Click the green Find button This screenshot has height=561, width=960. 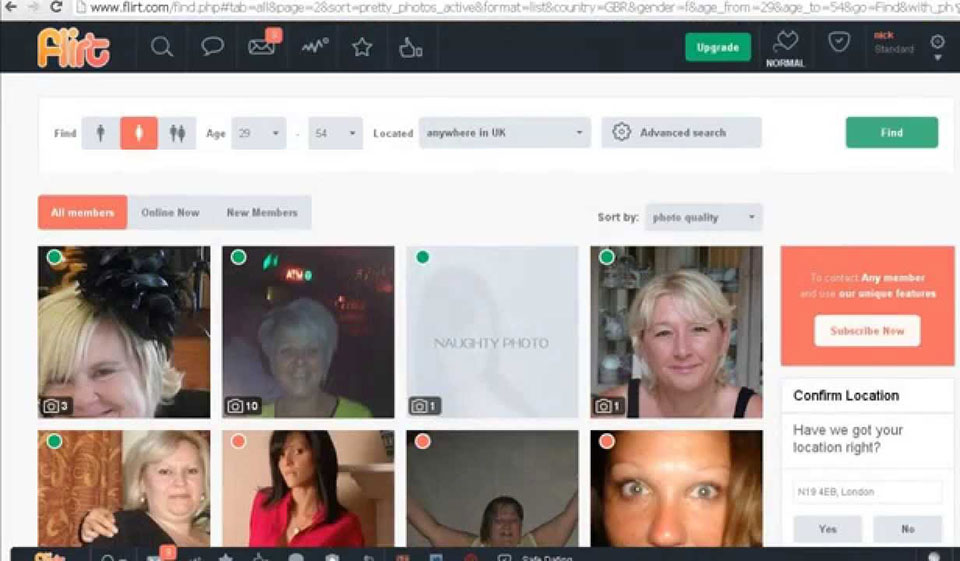[x=891, y=132]
